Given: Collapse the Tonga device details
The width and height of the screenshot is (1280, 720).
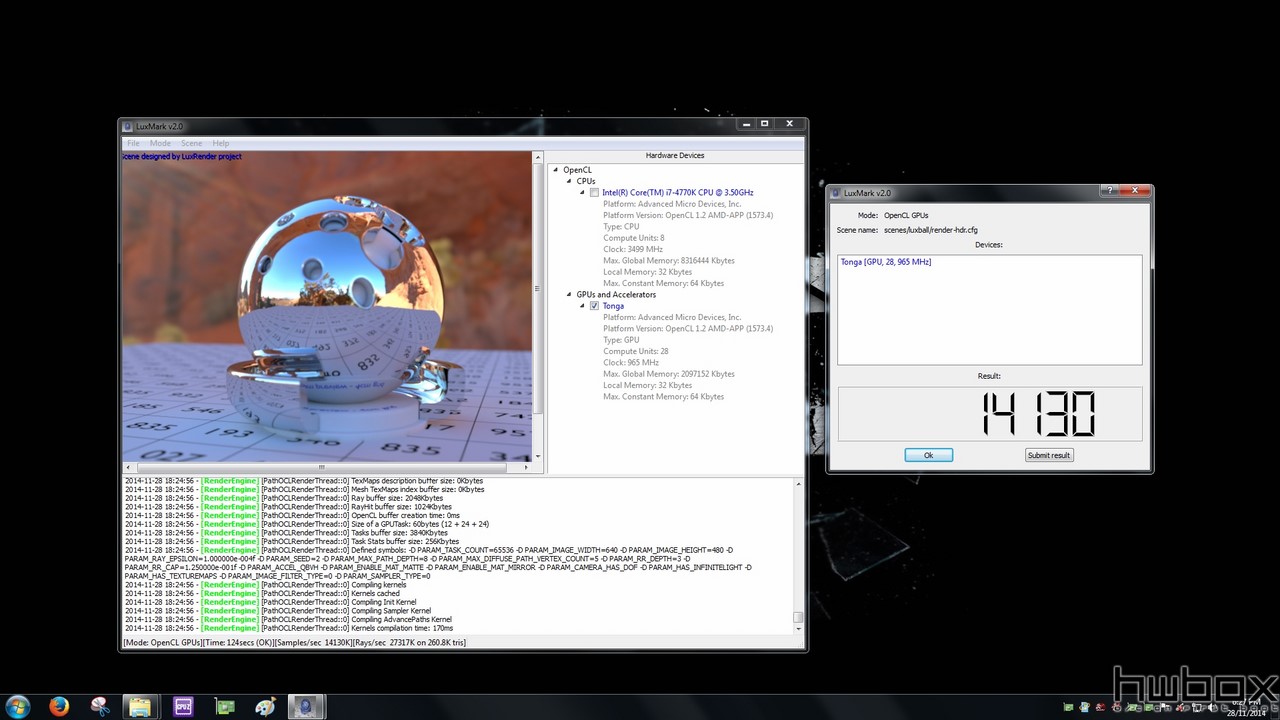Looking at the screenshot, I should 582,306.
